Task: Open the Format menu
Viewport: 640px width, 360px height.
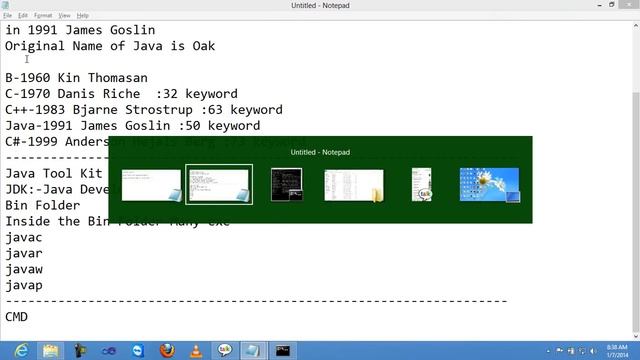Action: pos(43,16)
